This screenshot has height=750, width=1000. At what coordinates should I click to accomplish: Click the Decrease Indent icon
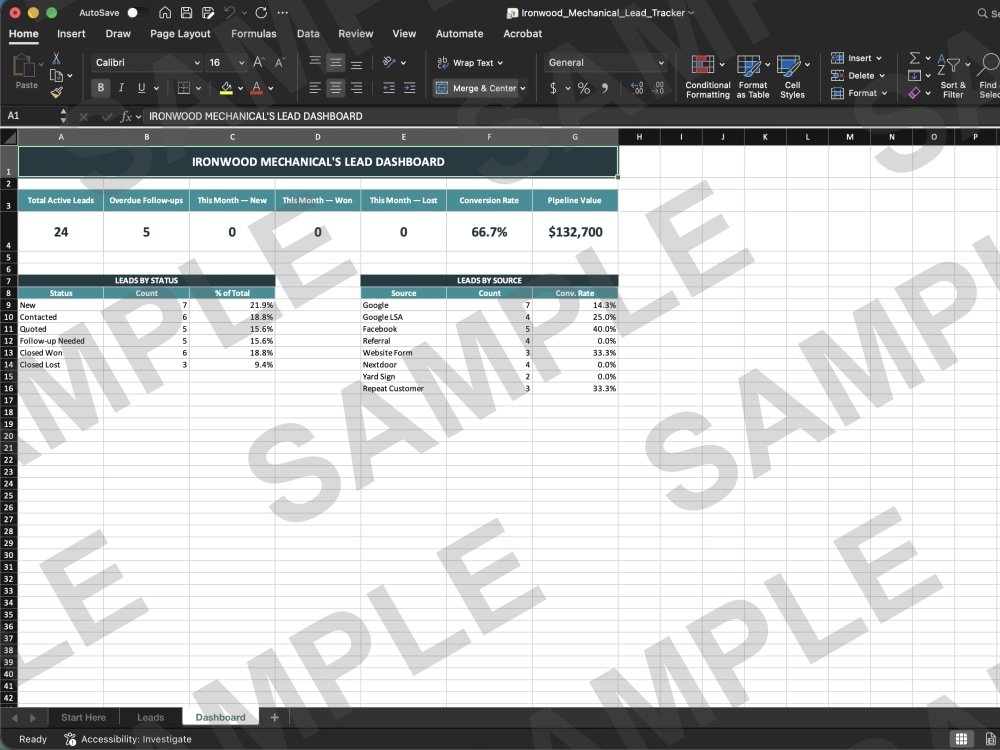pyautogui.click(x=388, y=88)
